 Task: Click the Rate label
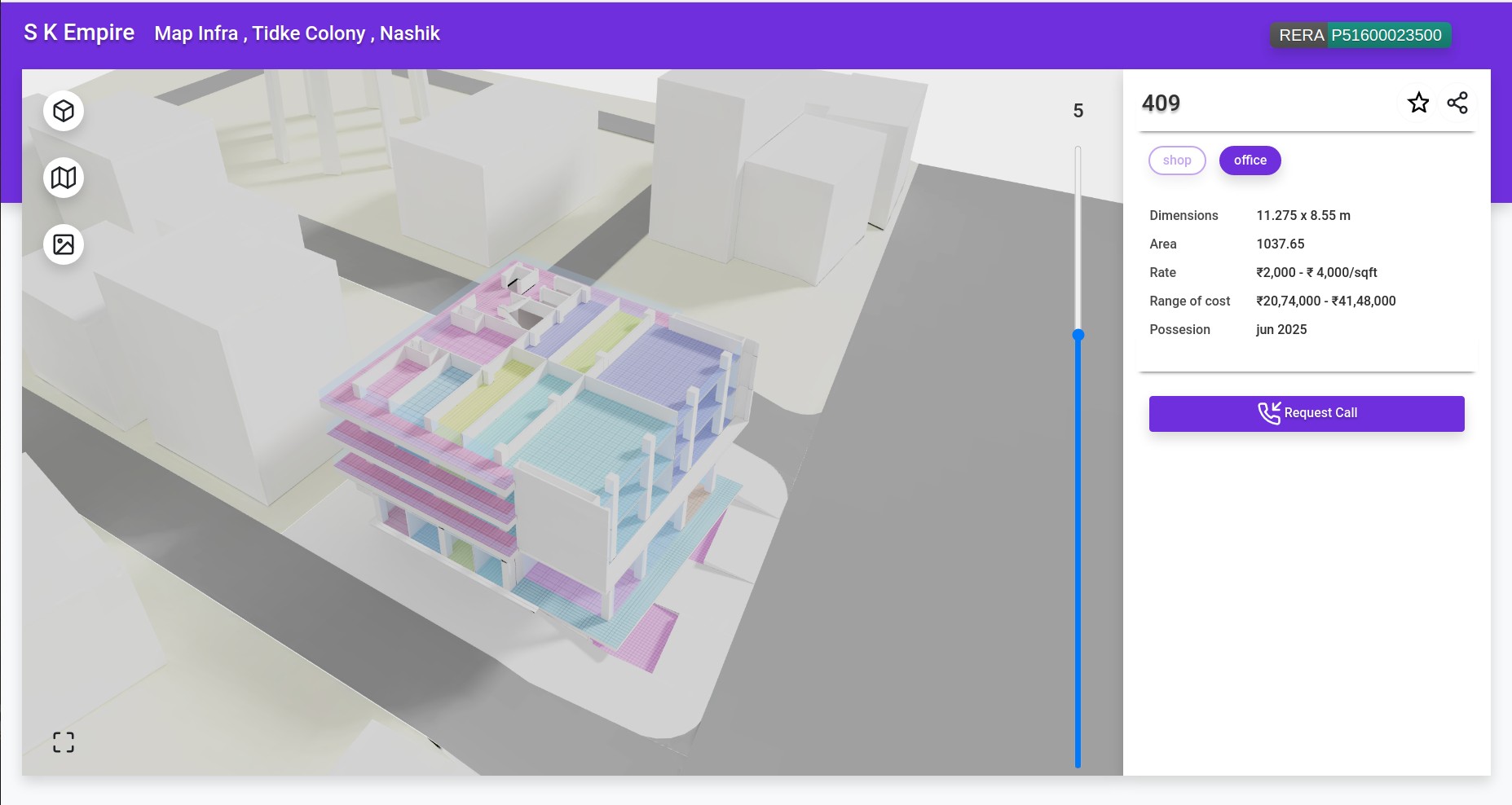pos(1163,272)
